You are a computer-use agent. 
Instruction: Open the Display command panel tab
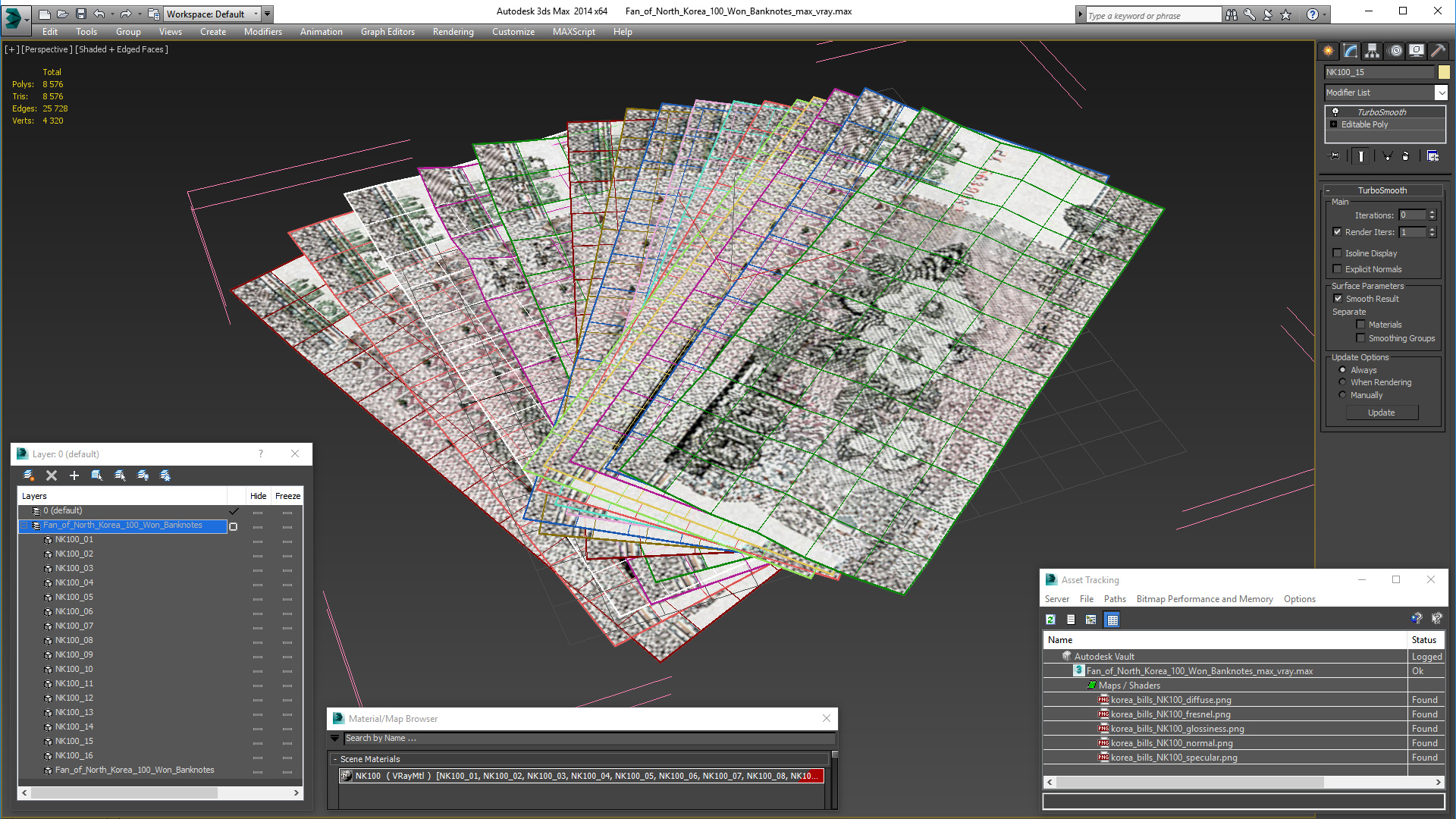[1417, 51]
